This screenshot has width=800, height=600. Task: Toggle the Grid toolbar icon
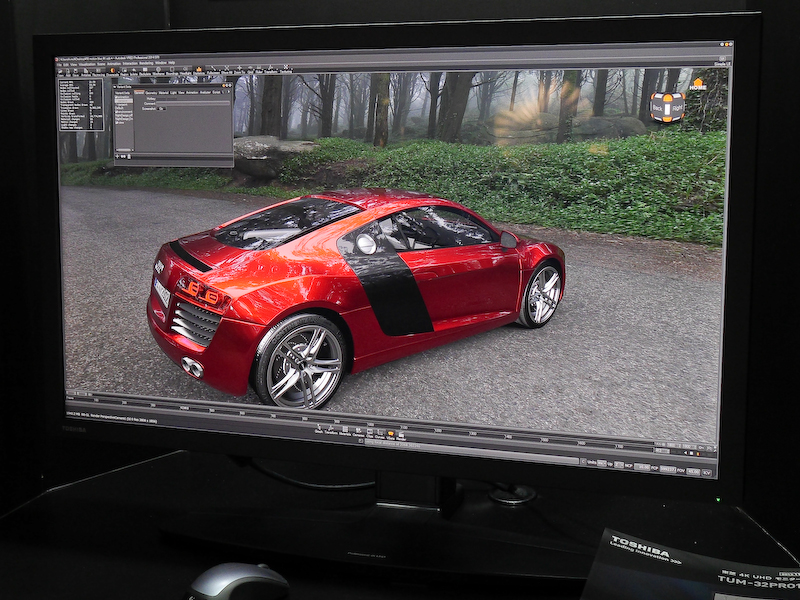pos(250,70)
